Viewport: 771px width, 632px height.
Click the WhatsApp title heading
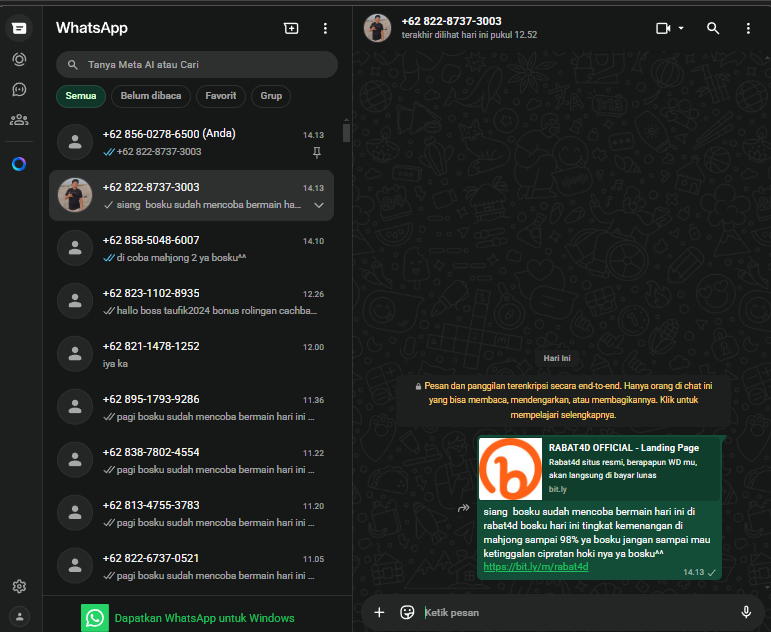click(92, 28)
